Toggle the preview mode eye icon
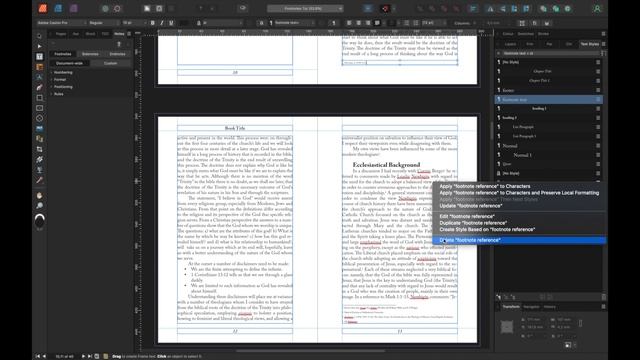 (x=243, y=8)
